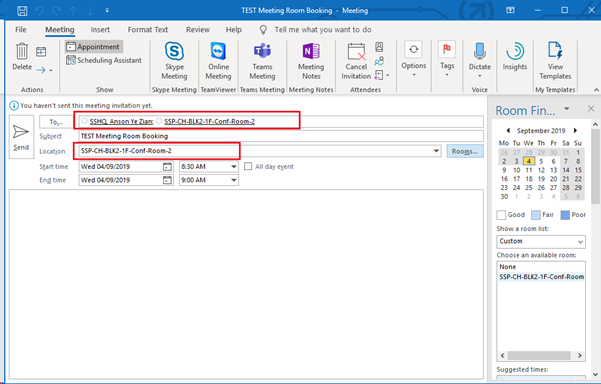Click the room list horizontal scrollbar left arrow
Image resolution: width=601 pixels, height=384 pixels.
click(x=503, y=356)
